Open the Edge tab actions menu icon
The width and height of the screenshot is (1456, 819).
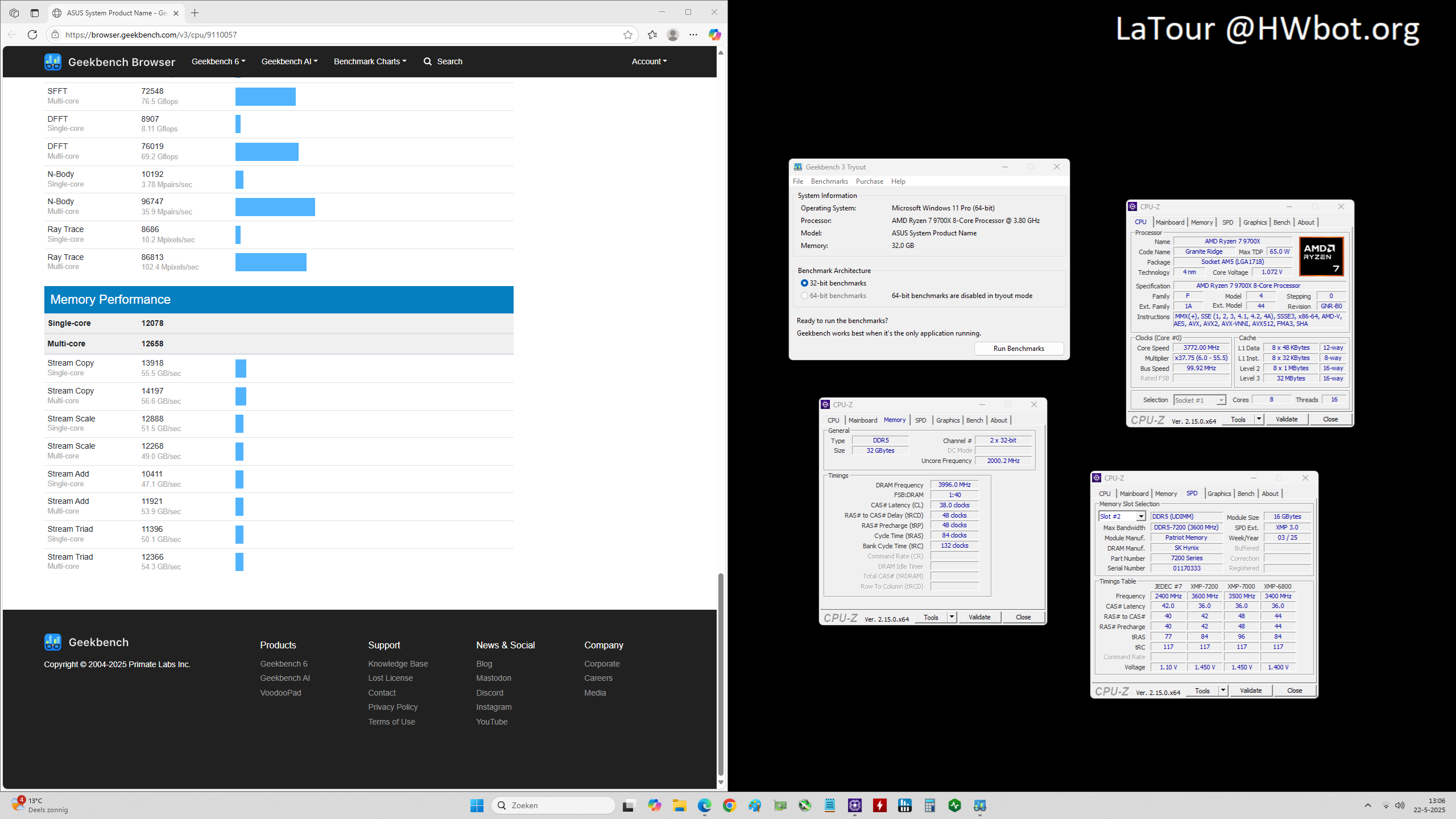(x=35, y=13)
